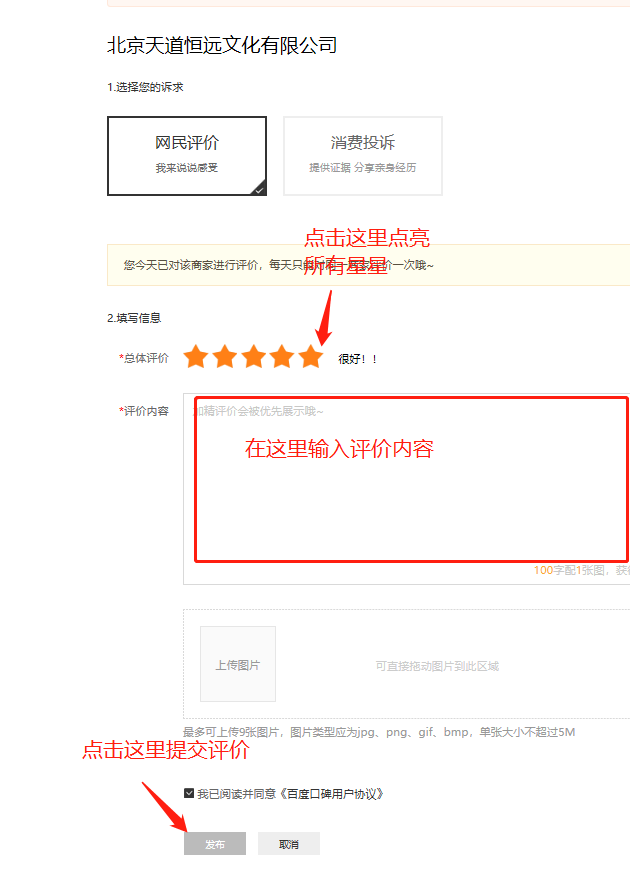Viewport: 630px width, 883px height.
Task: Select the 网民评价 option card
Action: [x=187, y=155]
